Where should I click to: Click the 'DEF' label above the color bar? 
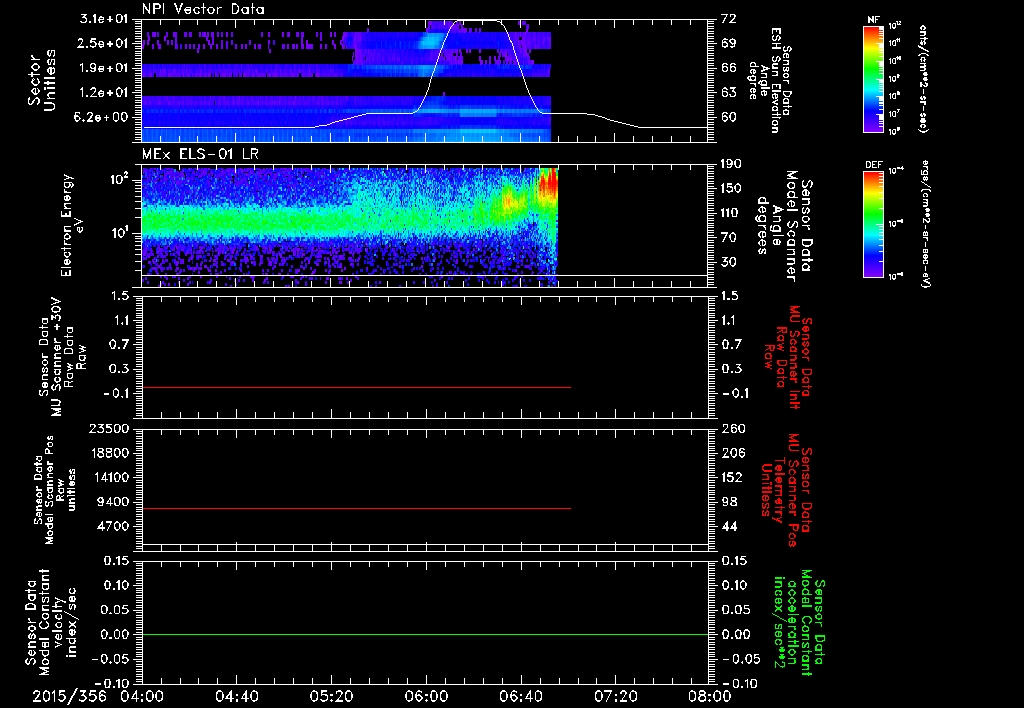(874, 165)
